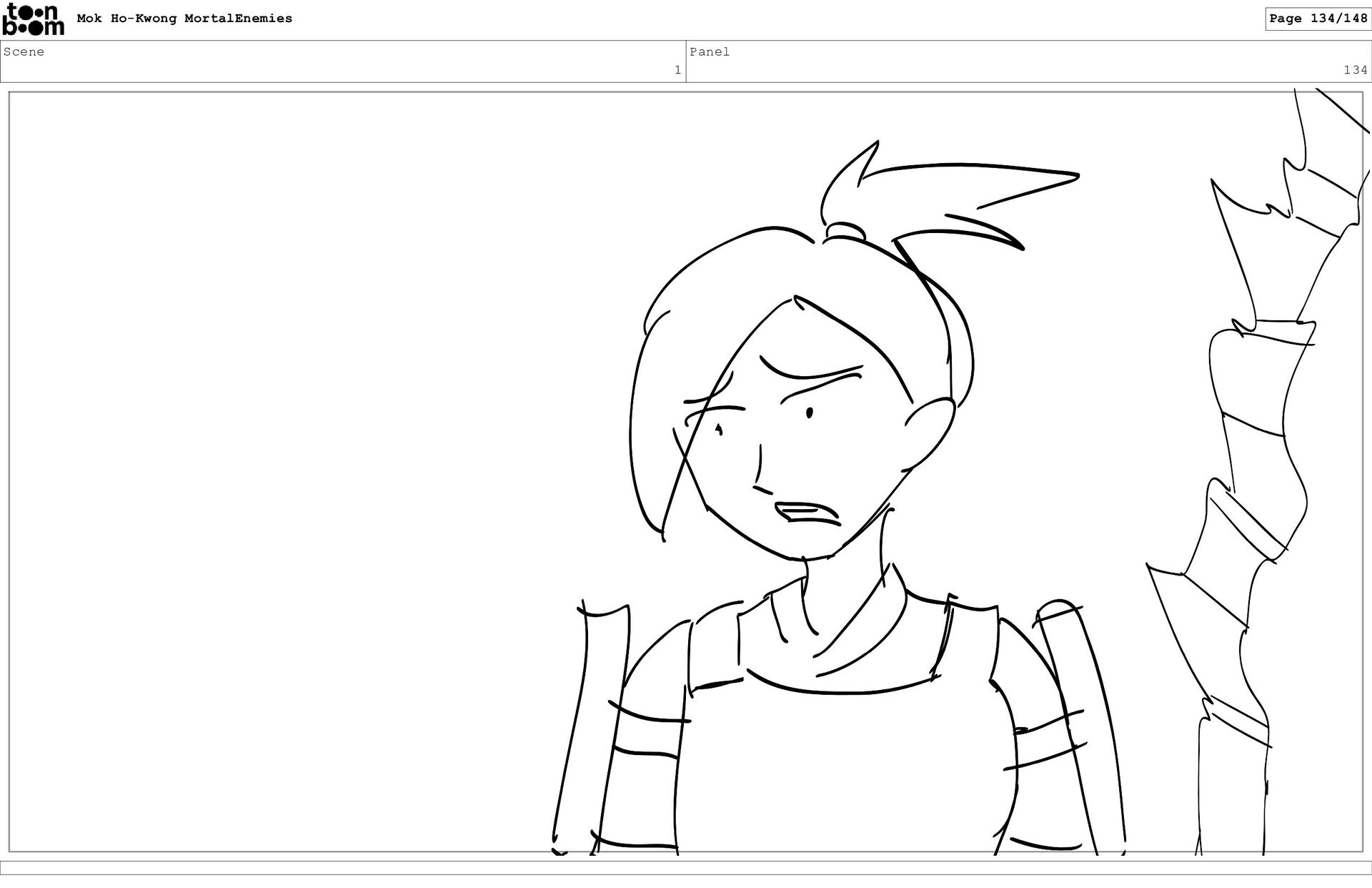Click the panel number 134

pyautogui.click(x=1355, y=70)
